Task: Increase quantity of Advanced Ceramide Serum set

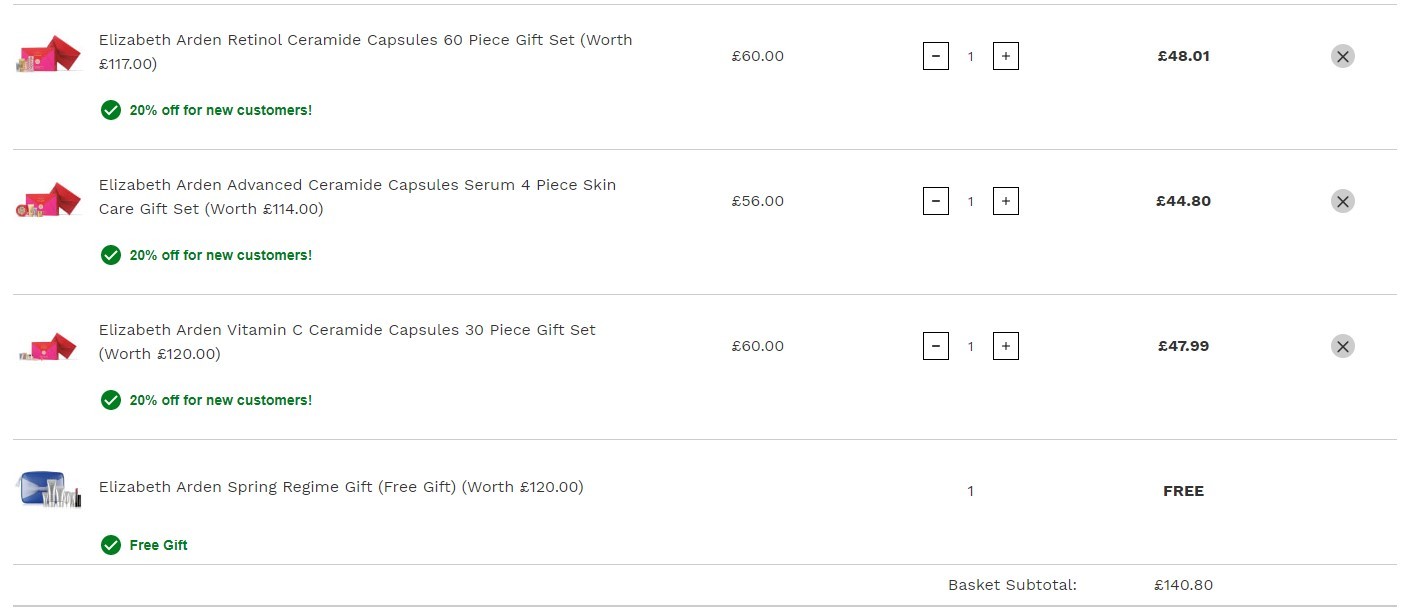Action: coord(1006,201)
